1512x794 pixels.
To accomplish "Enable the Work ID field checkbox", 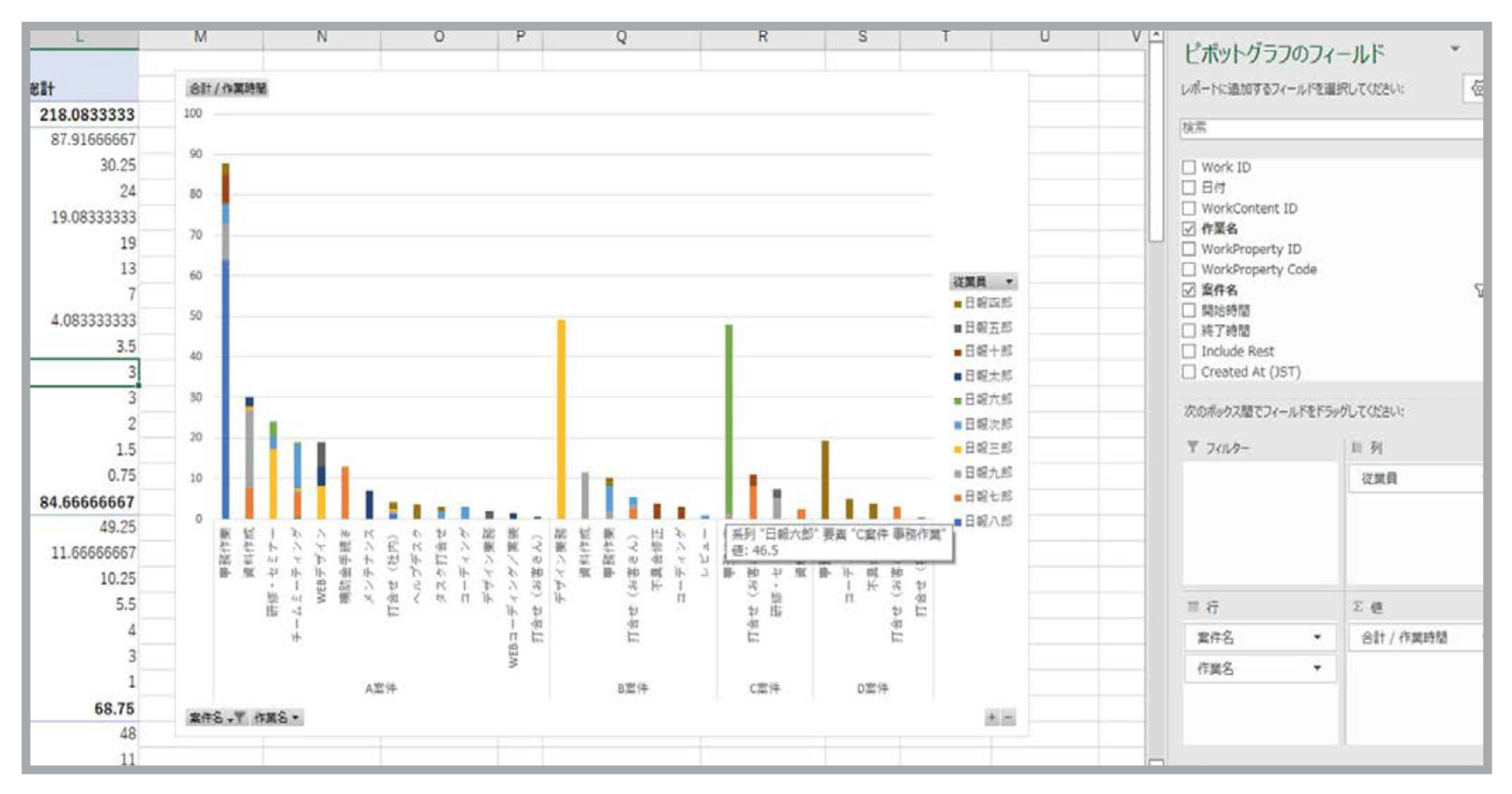I will coord(1189,167).
